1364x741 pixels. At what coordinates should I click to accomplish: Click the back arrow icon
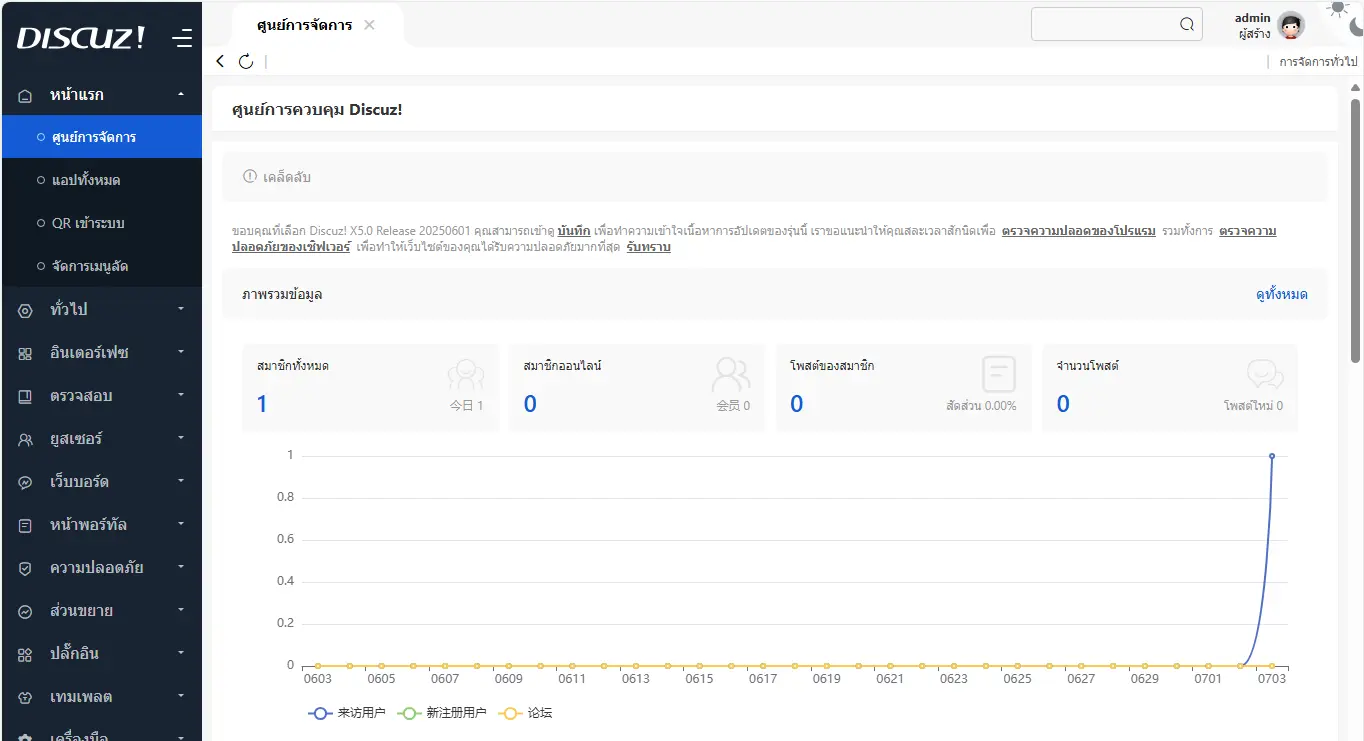coord(221,62)
